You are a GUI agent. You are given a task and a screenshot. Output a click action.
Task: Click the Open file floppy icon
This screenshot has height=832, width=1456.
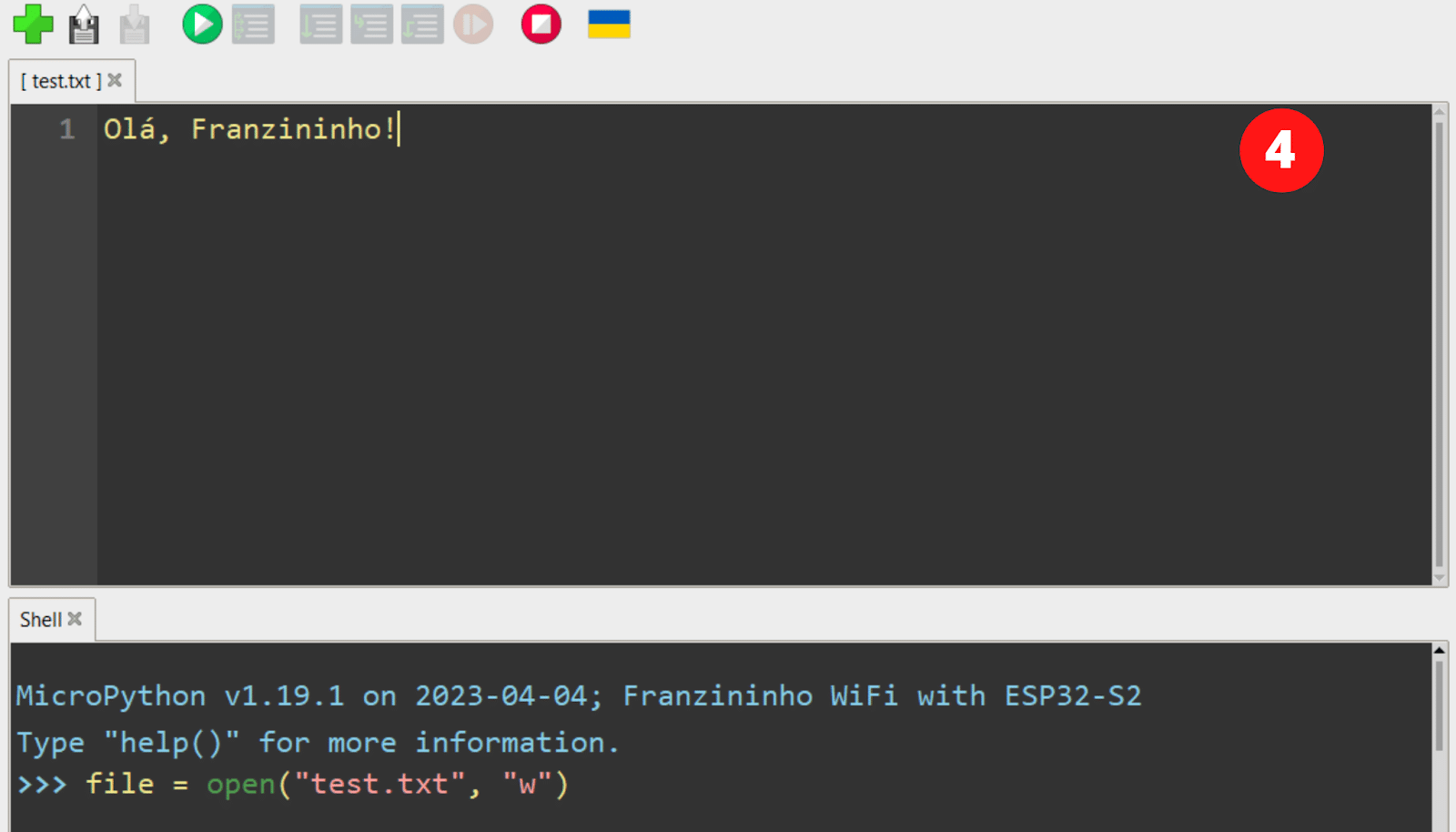[x=84, y=25]
